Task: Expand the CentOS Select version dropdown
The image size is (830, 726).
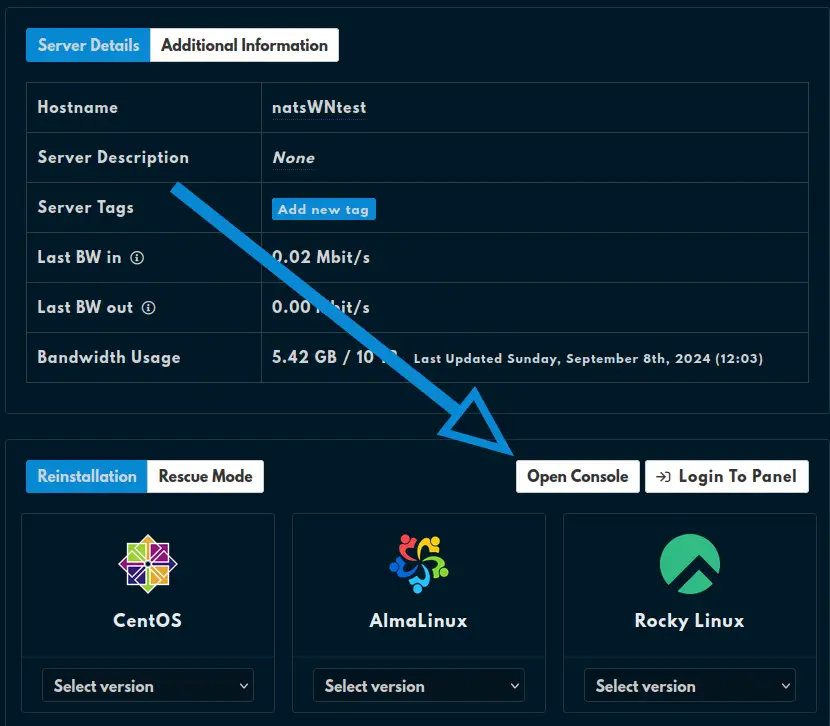Action: pyautogui.click(x=147, y=686)
